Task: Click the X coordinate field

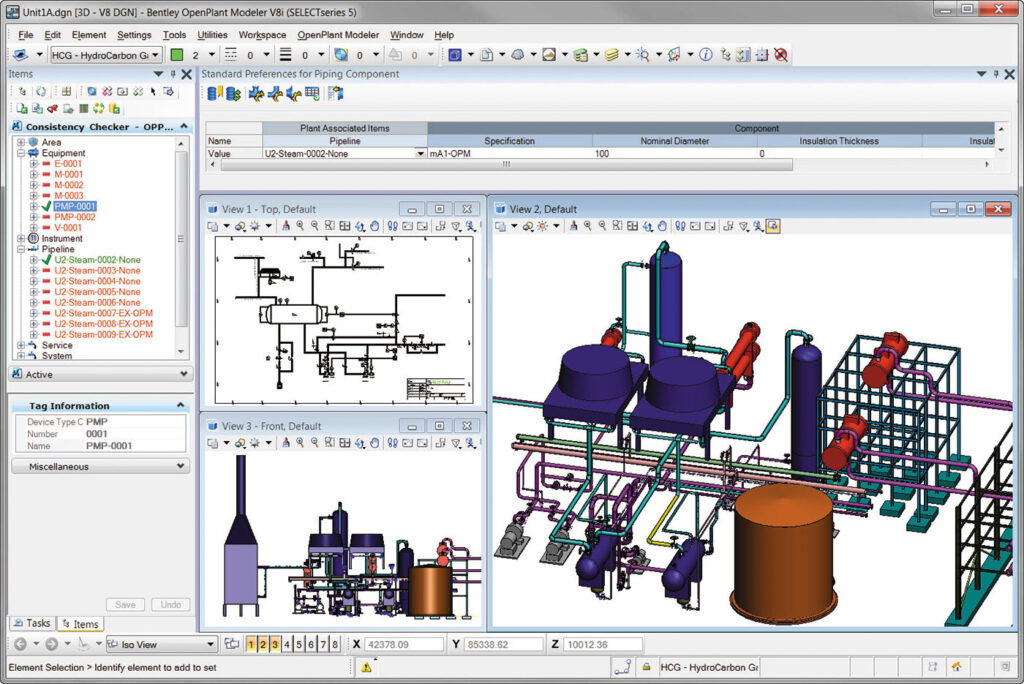Action: (x=404, y=644)
